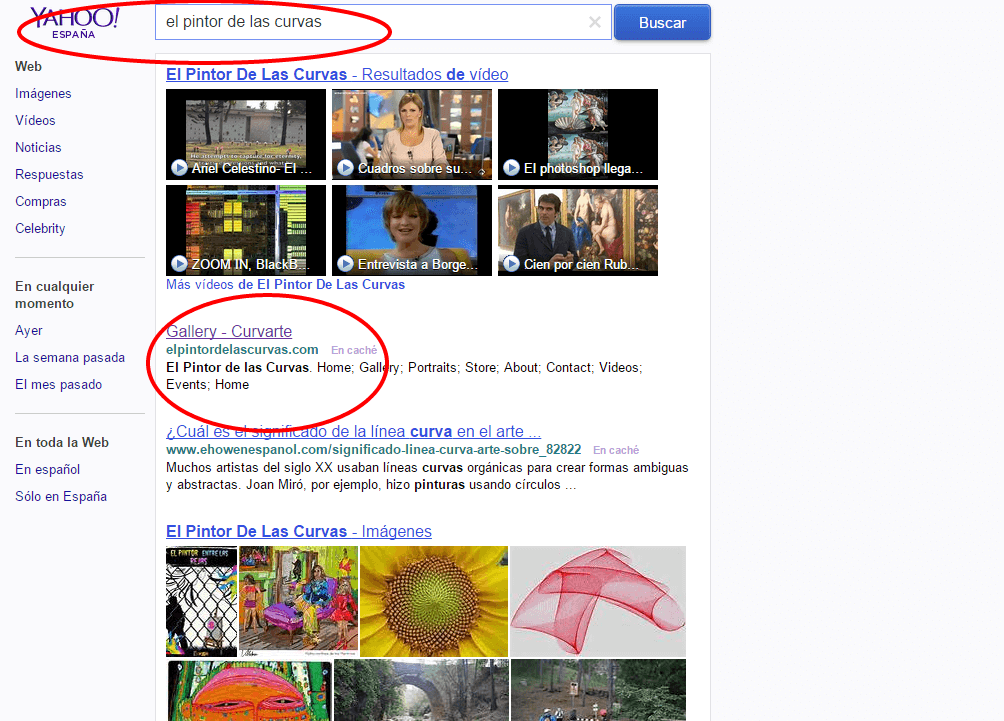
Task: Filter results to Sólo en España
Action: tap(61, 496)
